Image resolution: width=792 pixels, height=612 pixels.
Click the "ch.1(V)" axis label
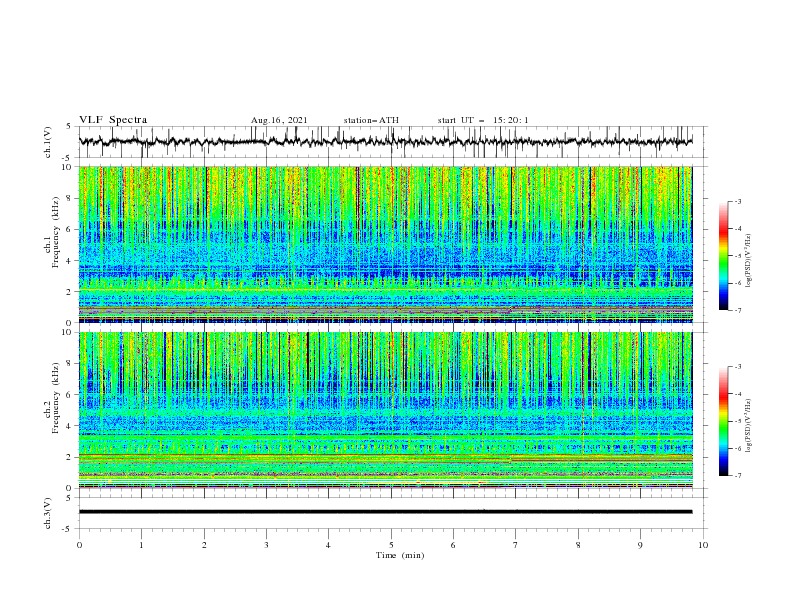(48, 142)
